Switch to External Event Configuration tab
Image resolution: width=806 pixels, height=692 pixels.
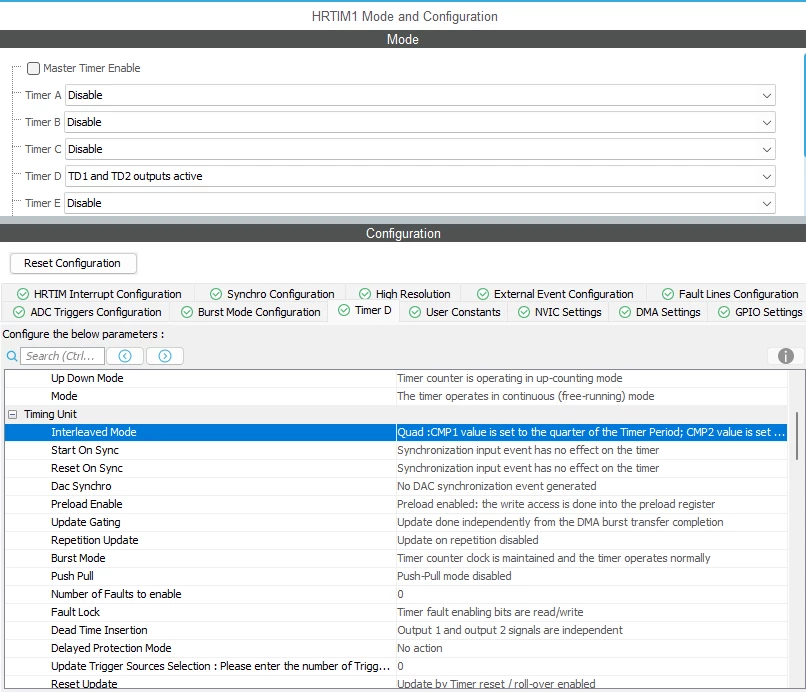tap(555, 294)
